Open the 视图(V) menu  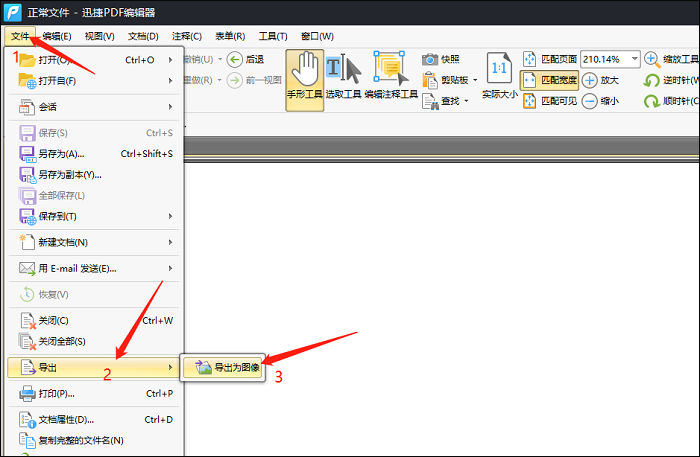coord(100,36)
